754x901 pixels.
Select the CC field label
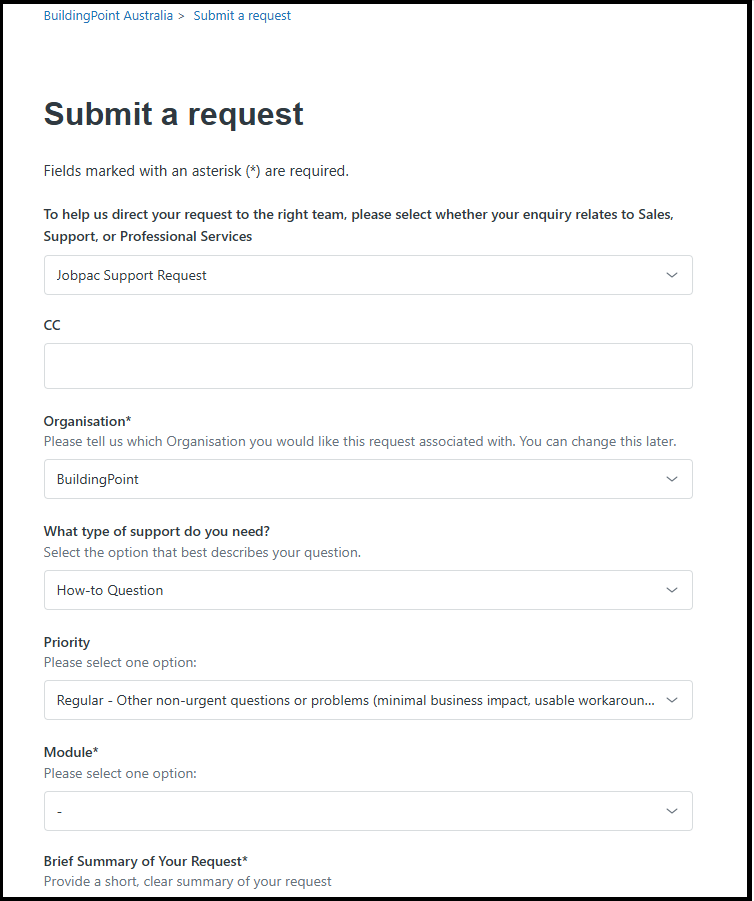51,325
